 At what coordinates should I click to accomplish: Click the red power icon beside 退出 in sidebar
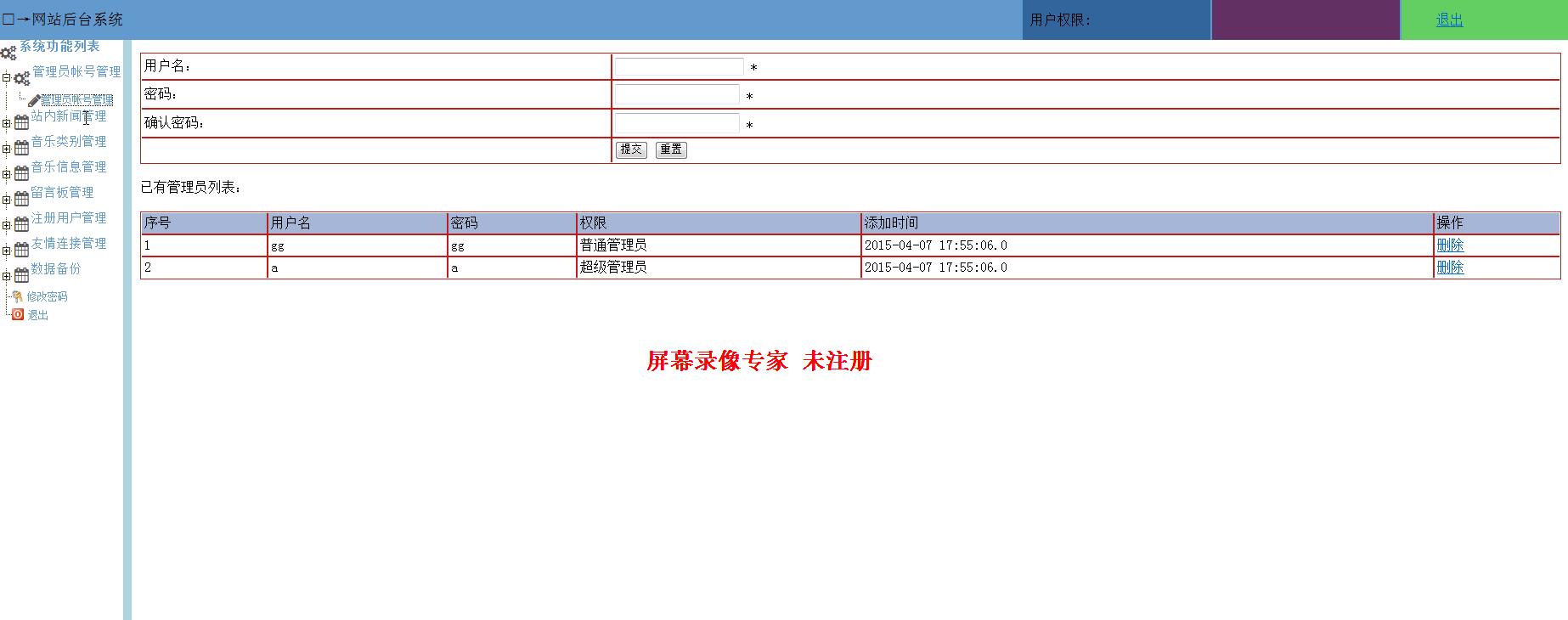[x=18, y=314]
